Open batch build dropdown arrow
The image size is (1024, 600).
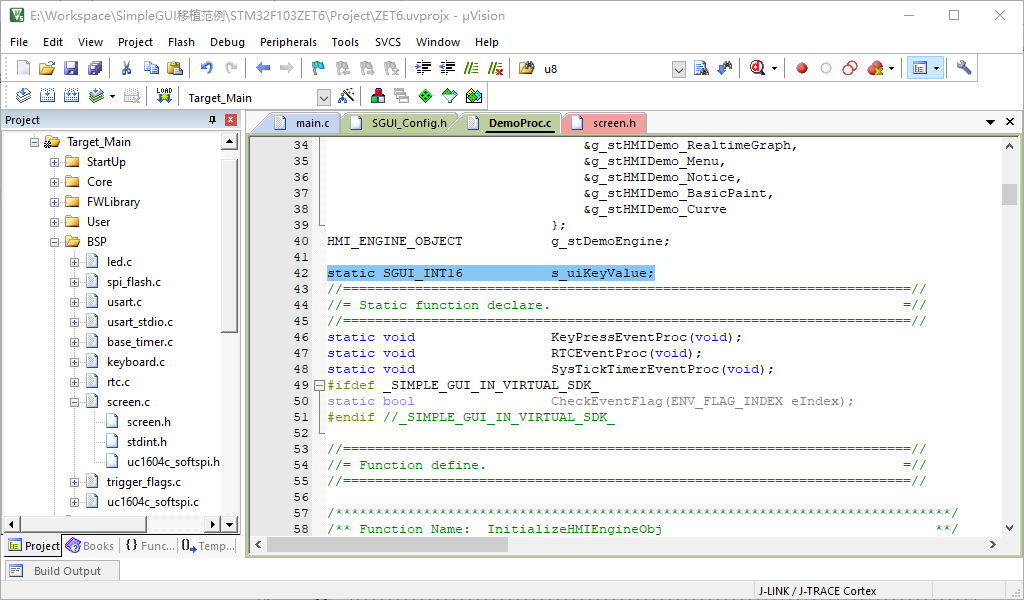[112, 97]
